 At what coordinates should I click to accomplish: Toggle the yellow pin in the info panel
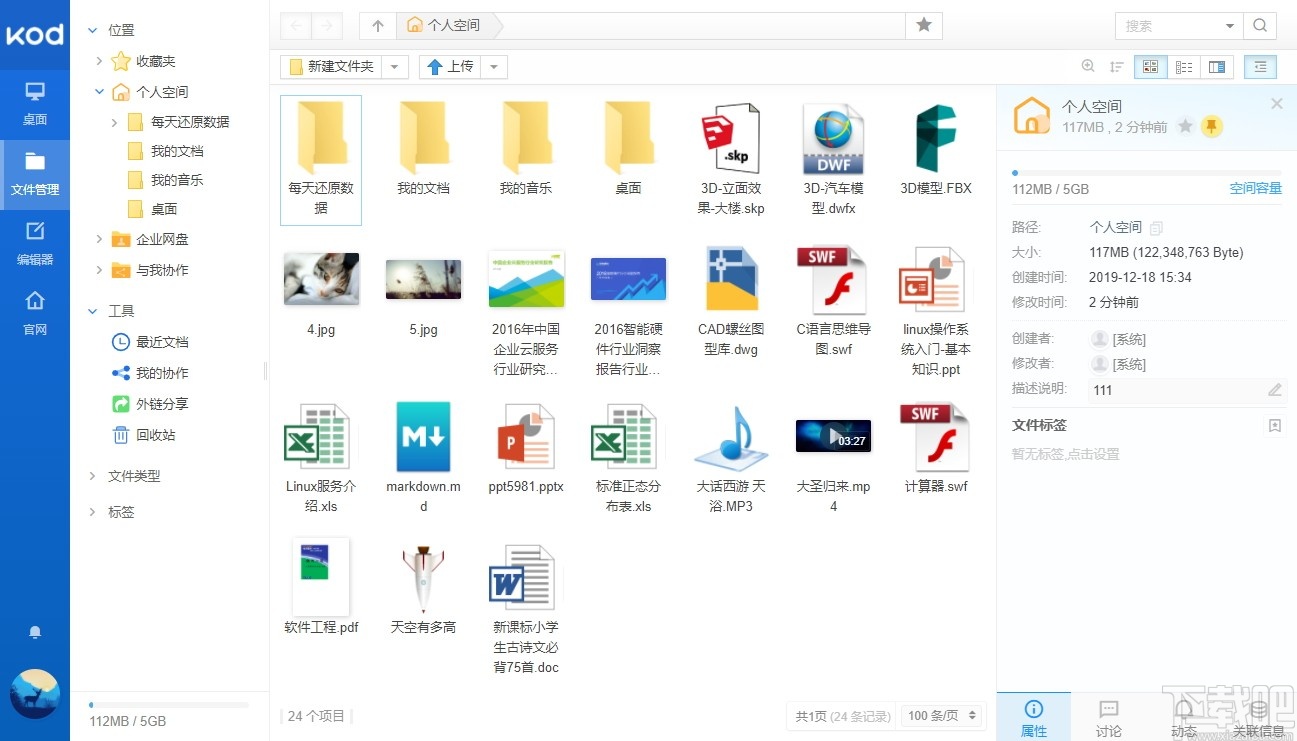point(1214,127)
